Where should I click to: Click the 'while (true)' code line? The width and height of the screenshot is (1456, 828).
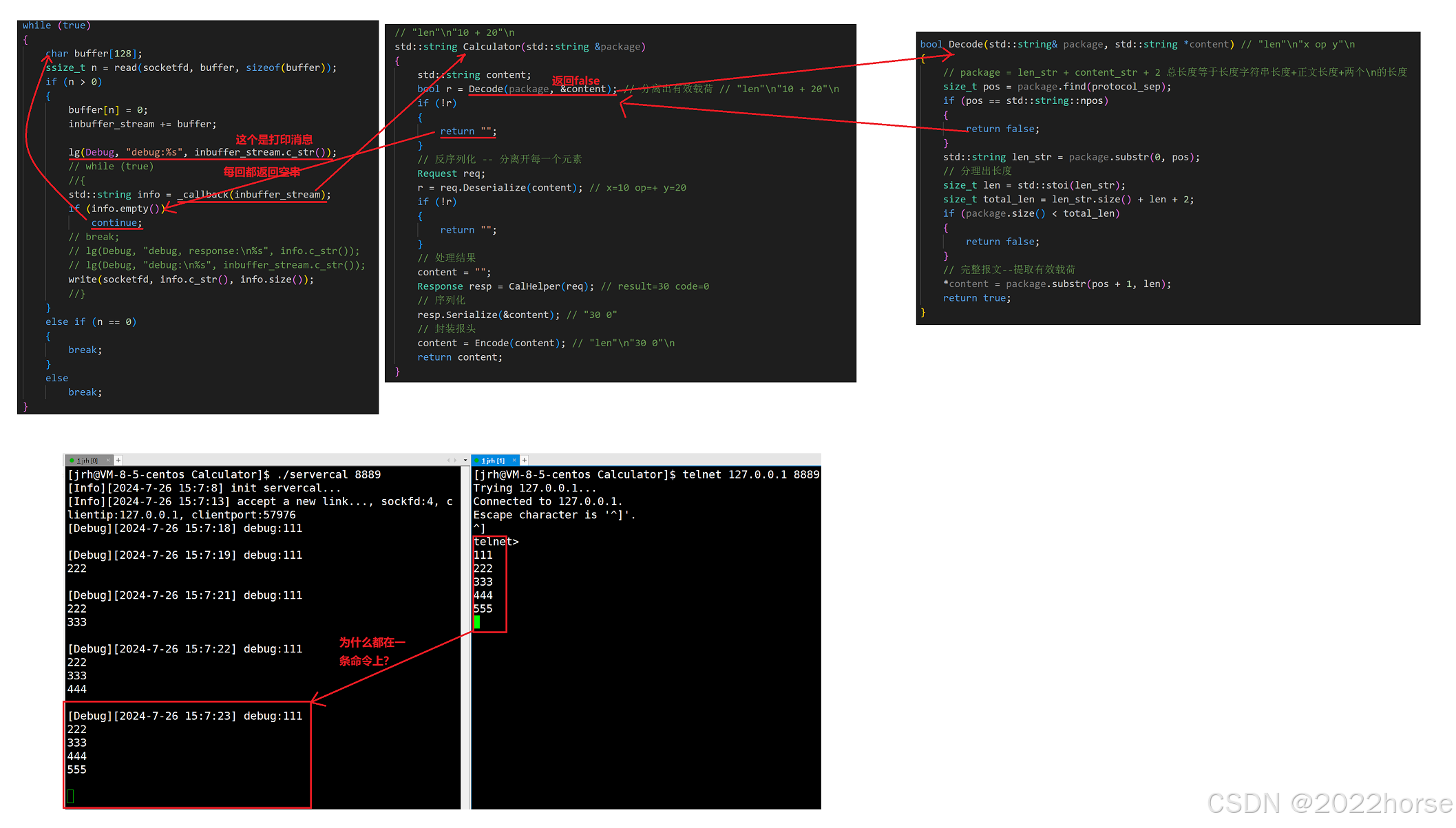click(x=56, y=25)
